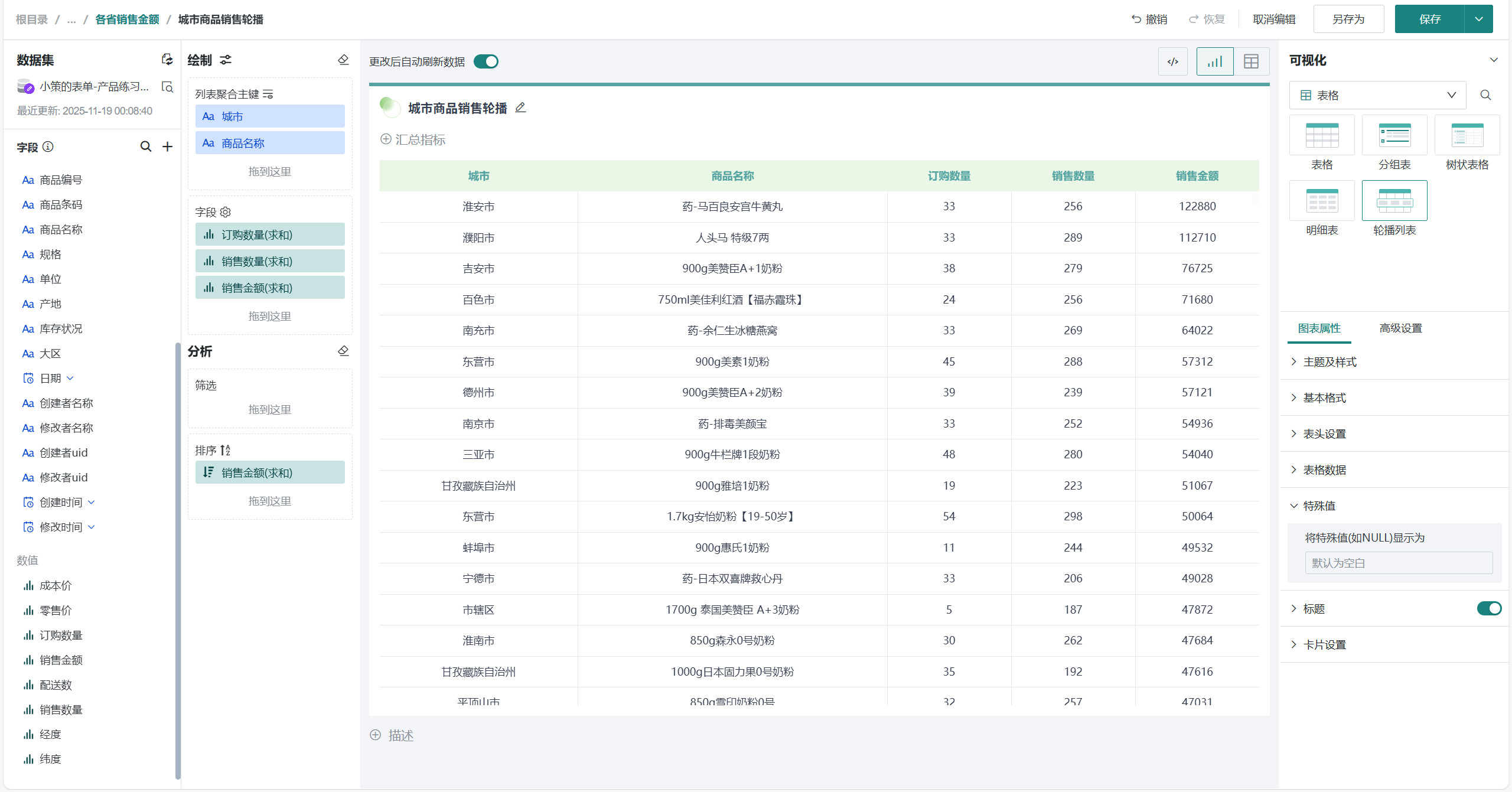Toggle the 标题 switch off
The width and height of the screenshot is (1512, 792).
[1488, 608]
